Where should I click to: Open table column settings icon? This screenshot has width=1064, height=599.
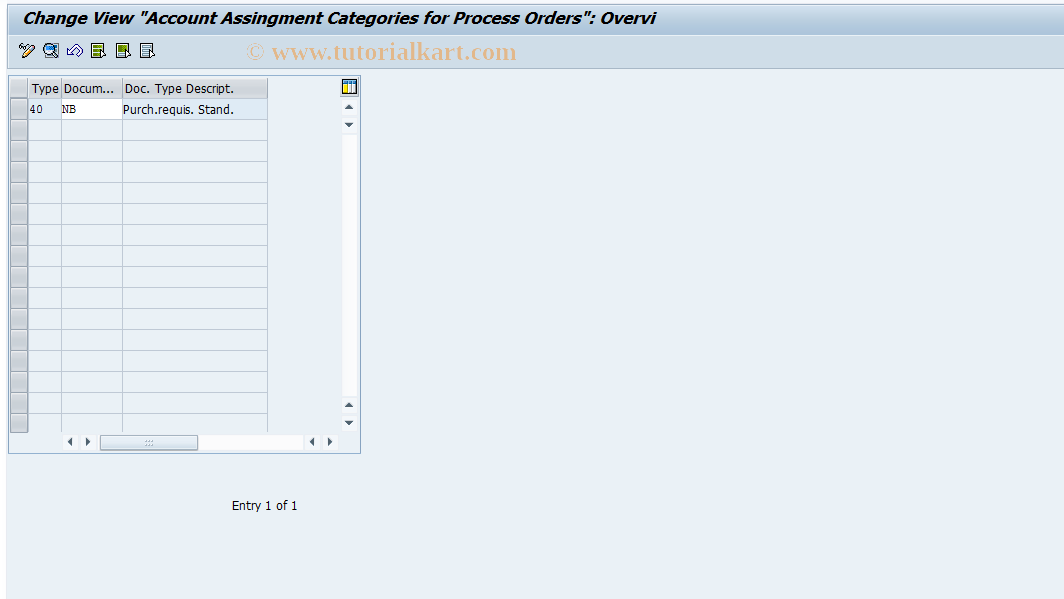point(349,87)
